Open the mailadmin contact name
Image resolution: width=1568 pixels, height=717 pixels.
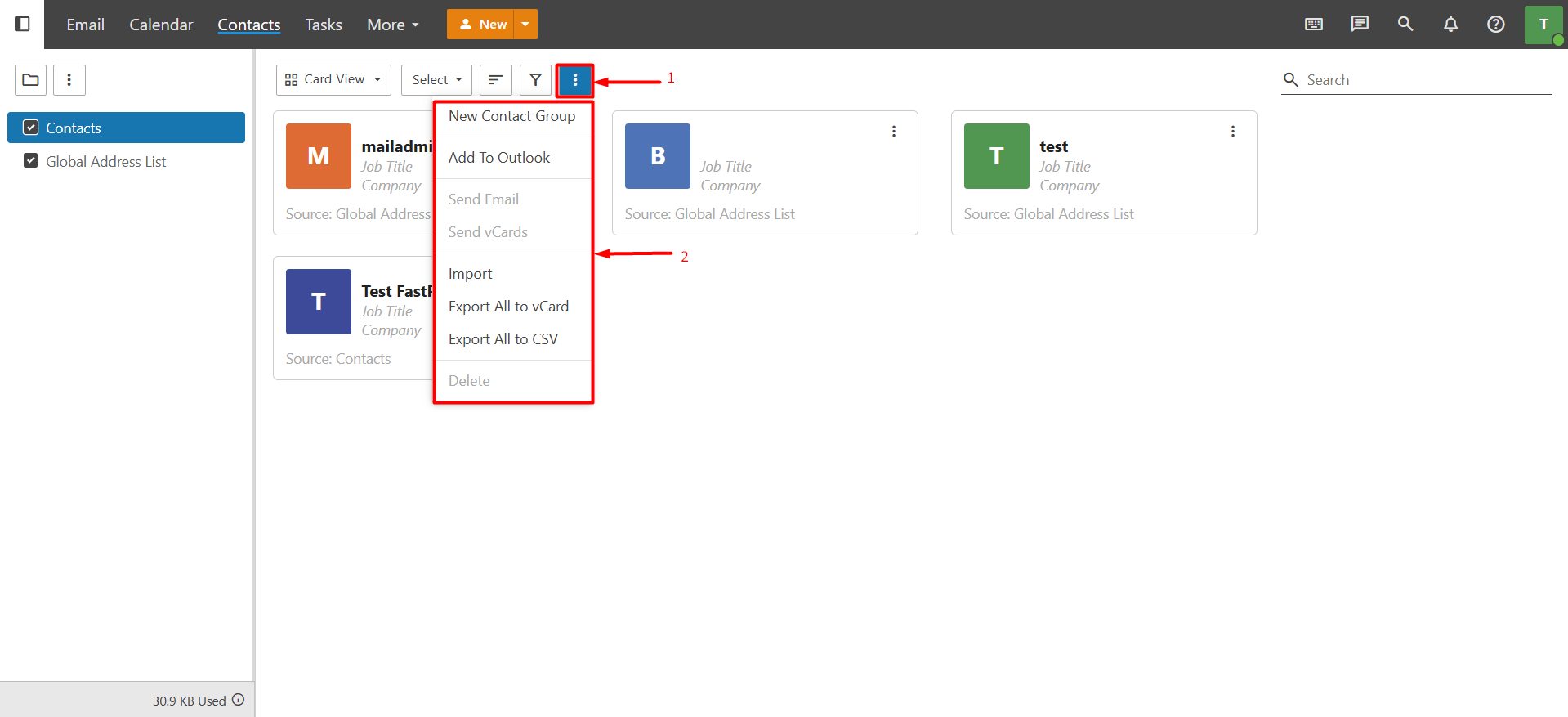397,147
